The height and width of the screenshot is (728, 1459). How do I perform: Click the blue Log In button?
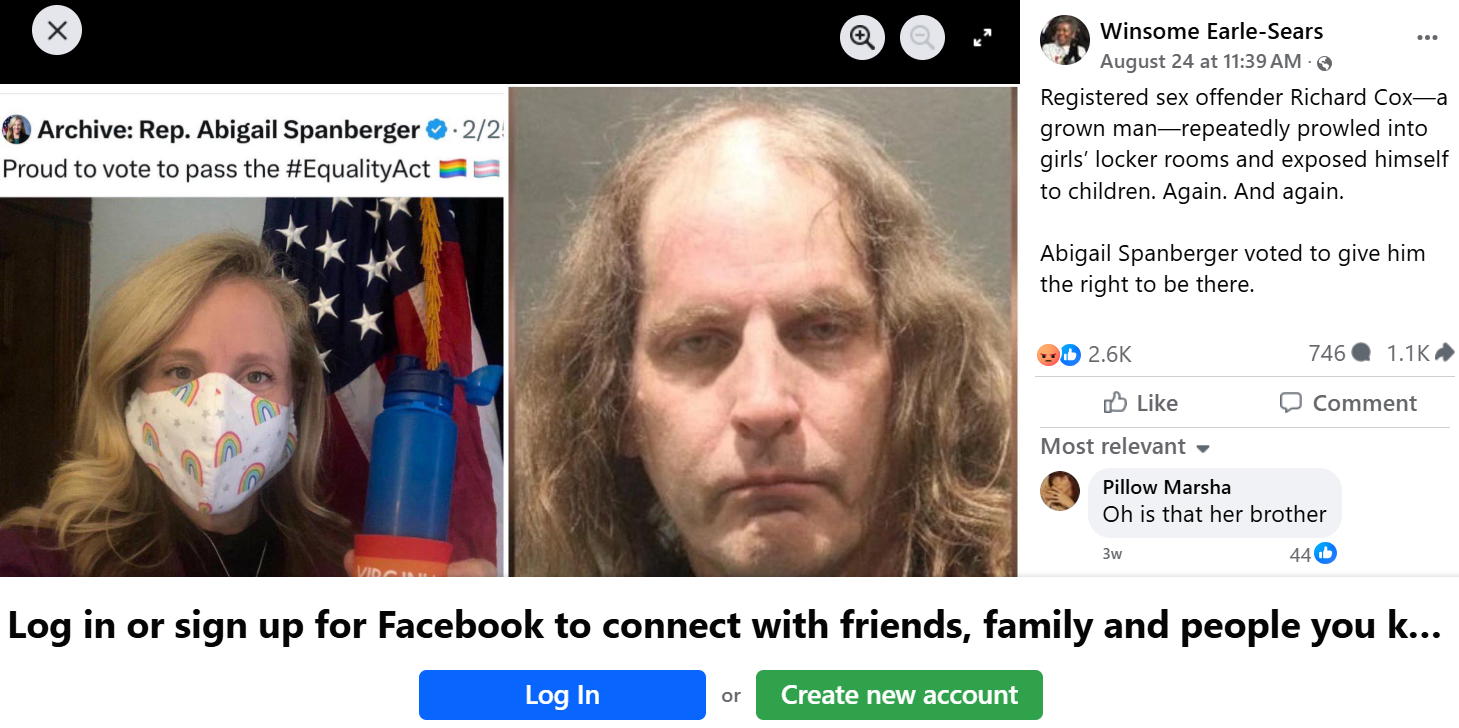pyautogui.click(x=562, y=695)
